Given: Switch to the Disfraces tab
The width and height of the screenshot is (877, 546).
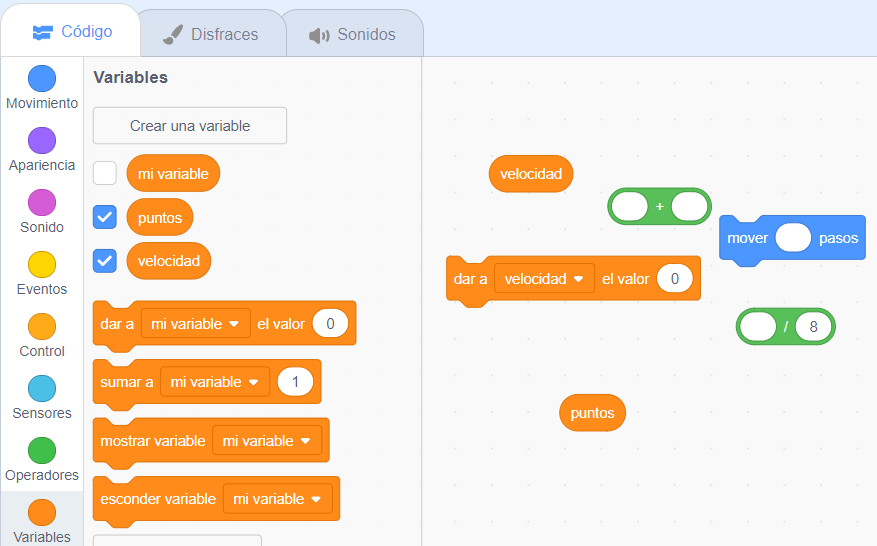Looking at the screenshot, I should click(x=212, y=34).
